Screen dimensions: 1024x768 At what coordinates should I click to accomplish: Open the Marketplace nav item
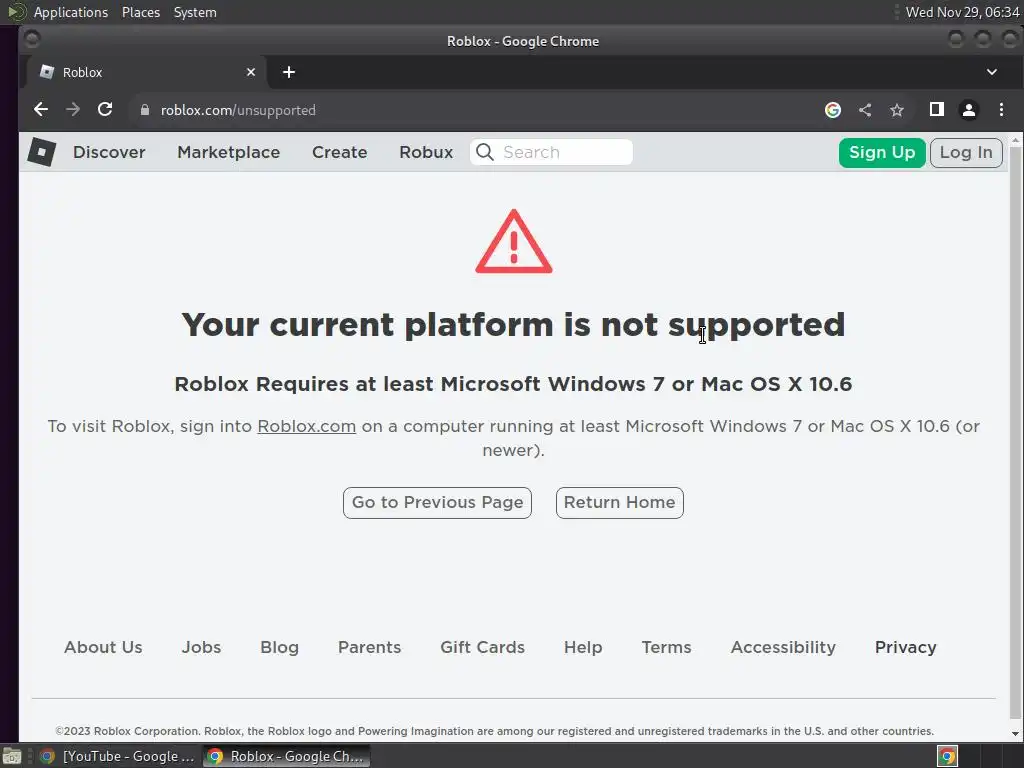(x=229, y=152)
